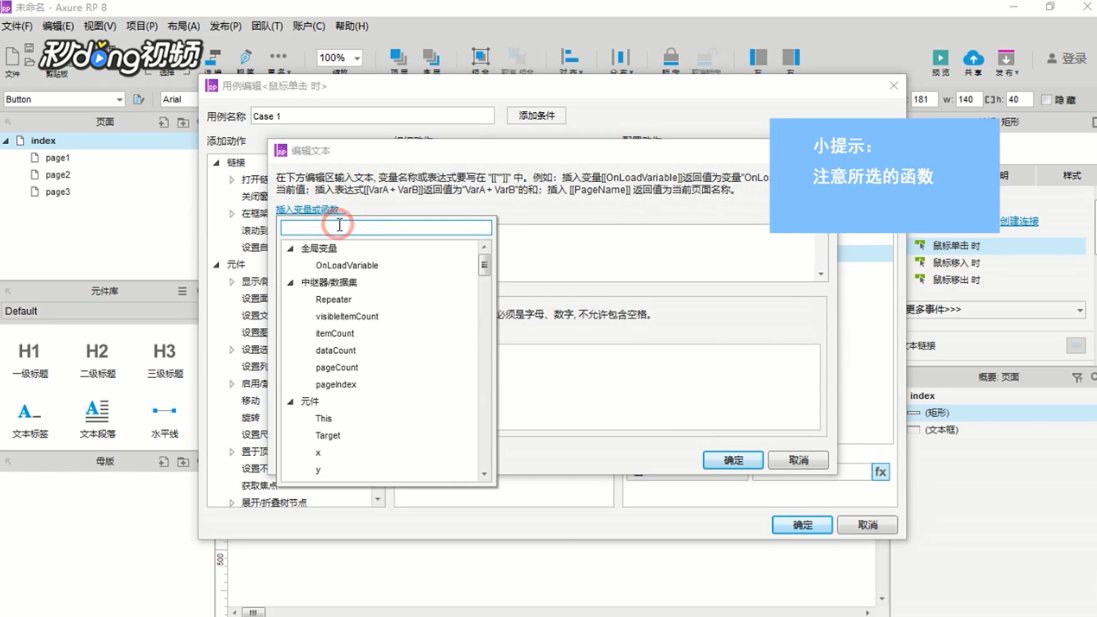Open the 编辑(E) menu
The image size is (1097, 617).
(58, 26)
